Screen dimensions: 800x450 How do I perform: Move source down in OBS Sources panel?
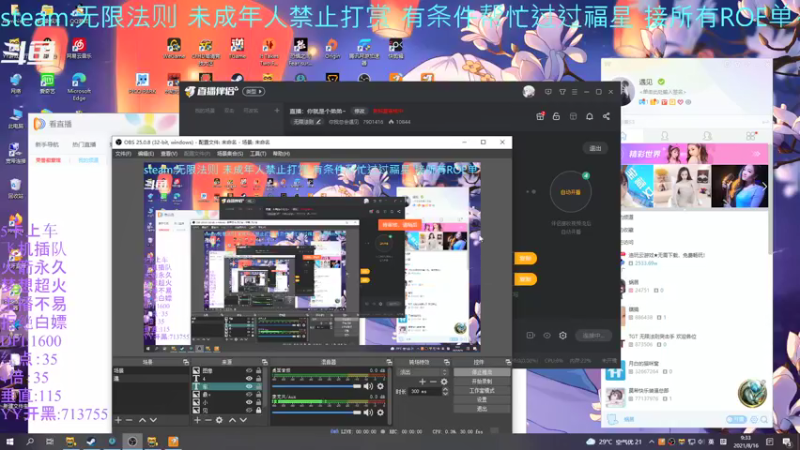tap(243, 420)
